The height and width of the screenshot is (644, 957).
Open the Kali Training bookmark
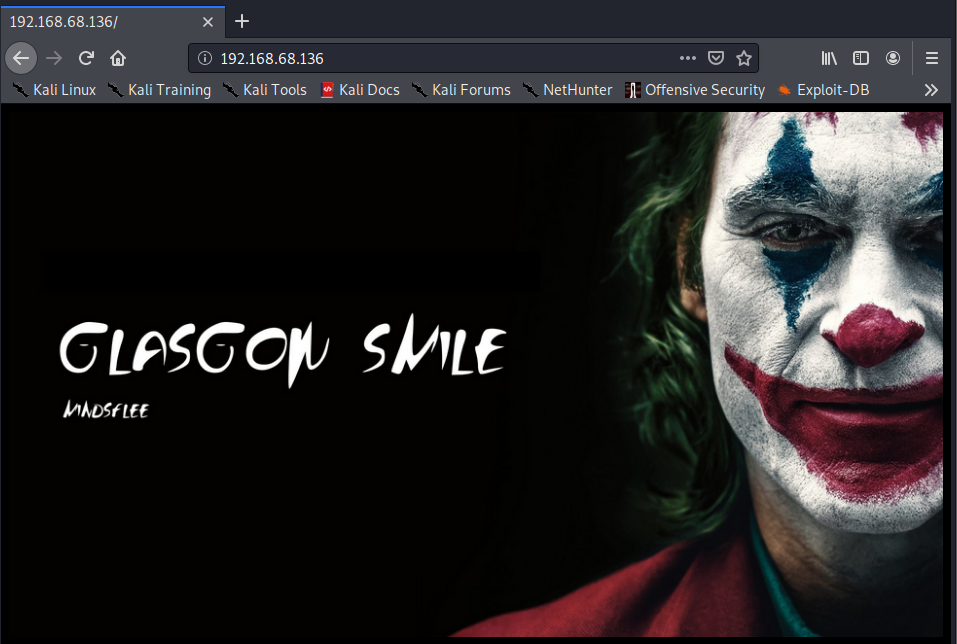coord(159,90)
